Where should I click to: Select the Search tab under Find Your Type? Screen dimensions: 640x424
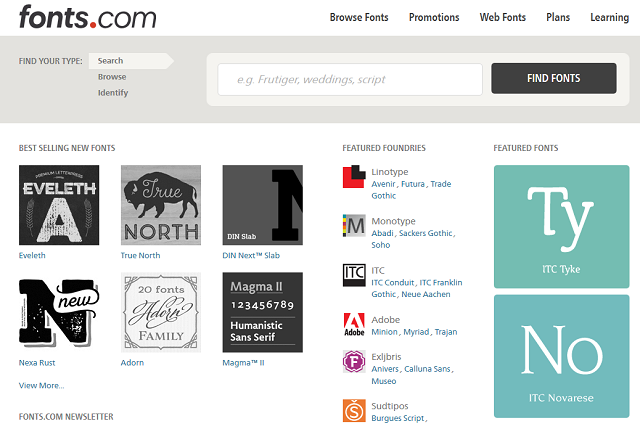(x=131, y=61)
